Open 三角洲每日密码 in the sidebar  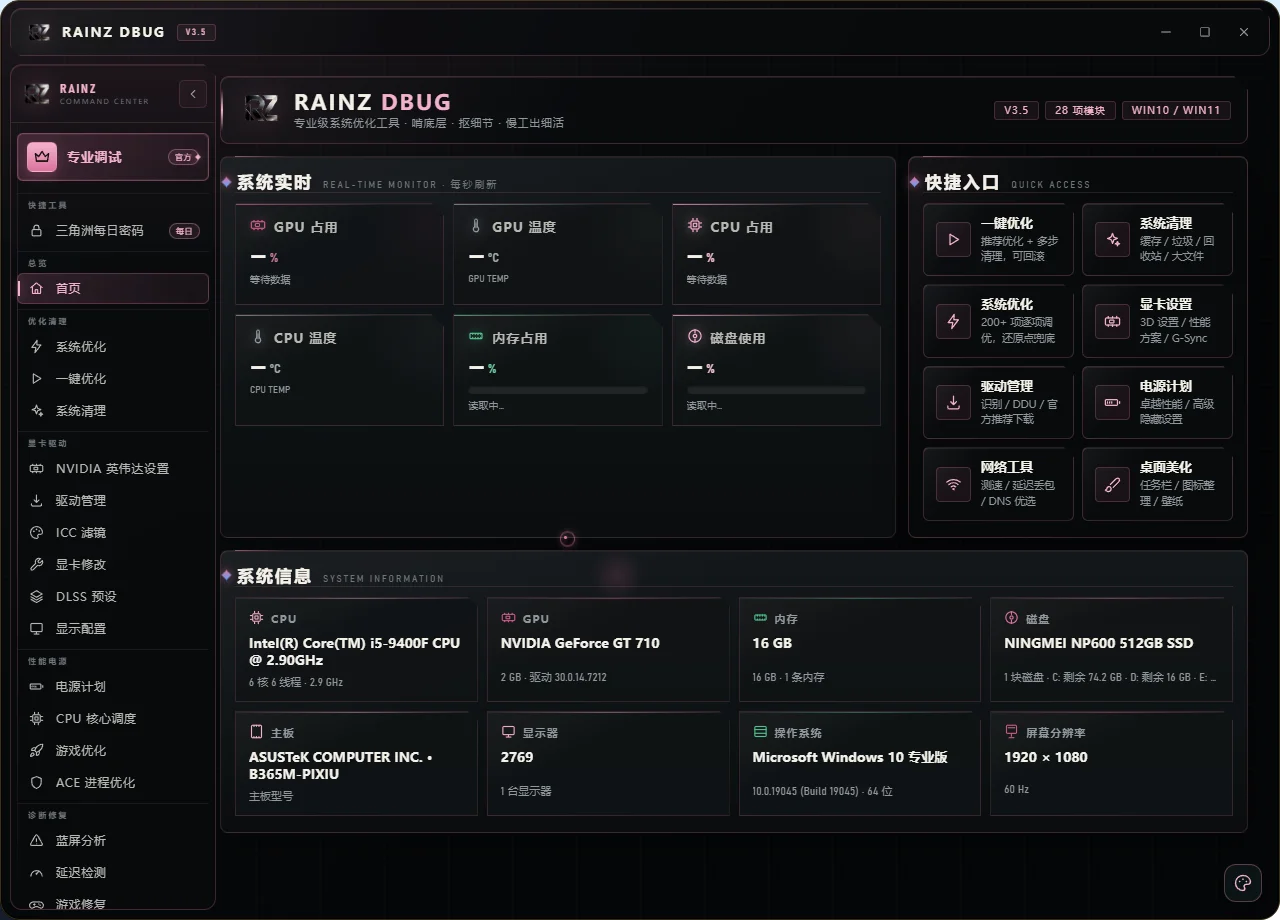pos(113,230)
